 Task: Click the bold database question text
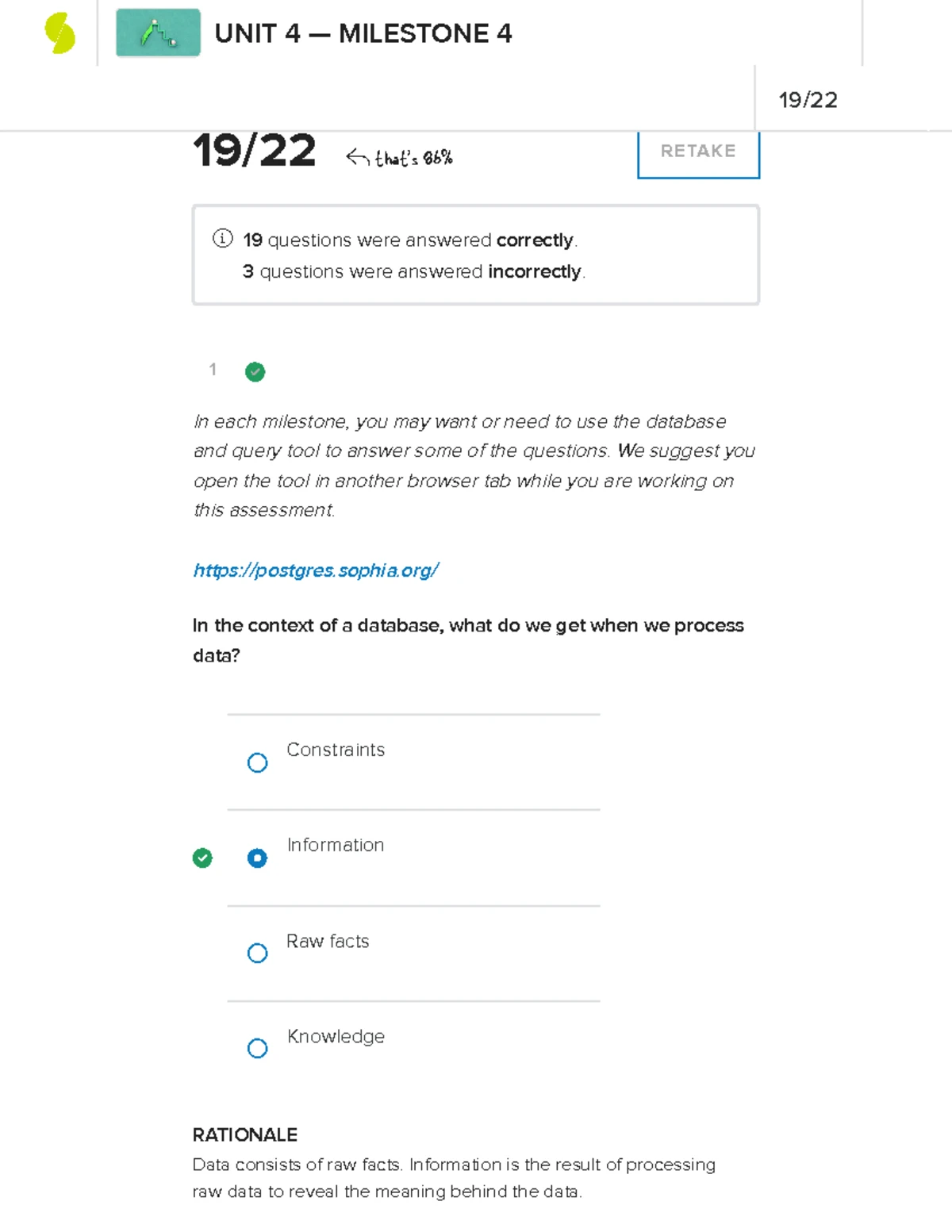[468, 639]
